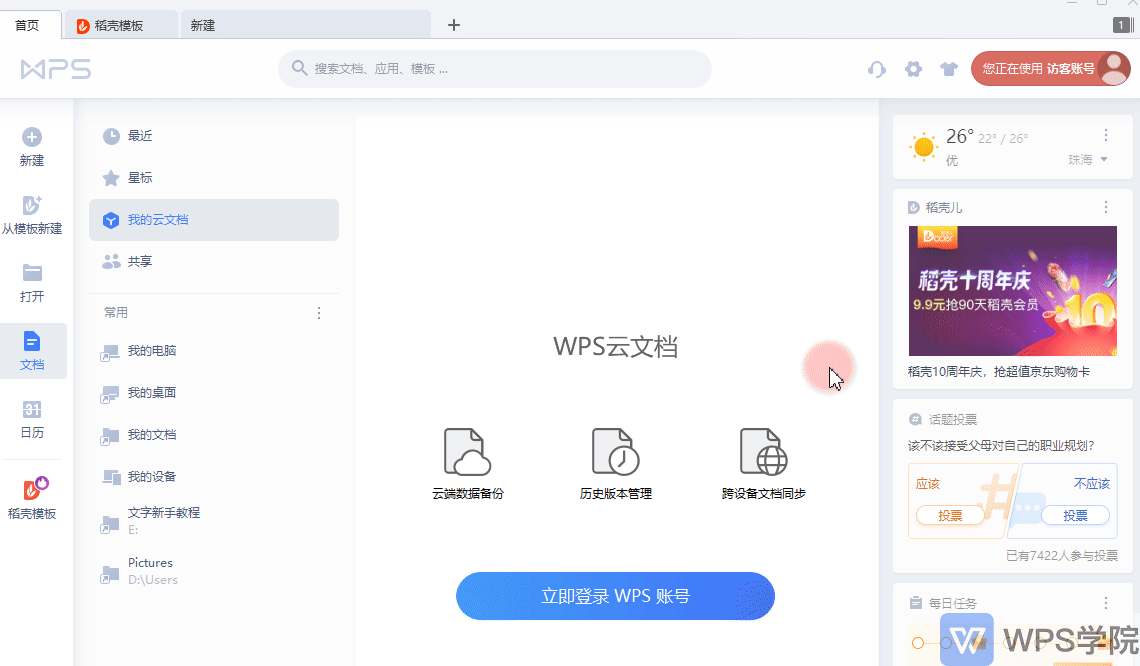The width and height of the screenshot is (1140, 666).
Task: Click the skin shirt icon
Action: 949,69
